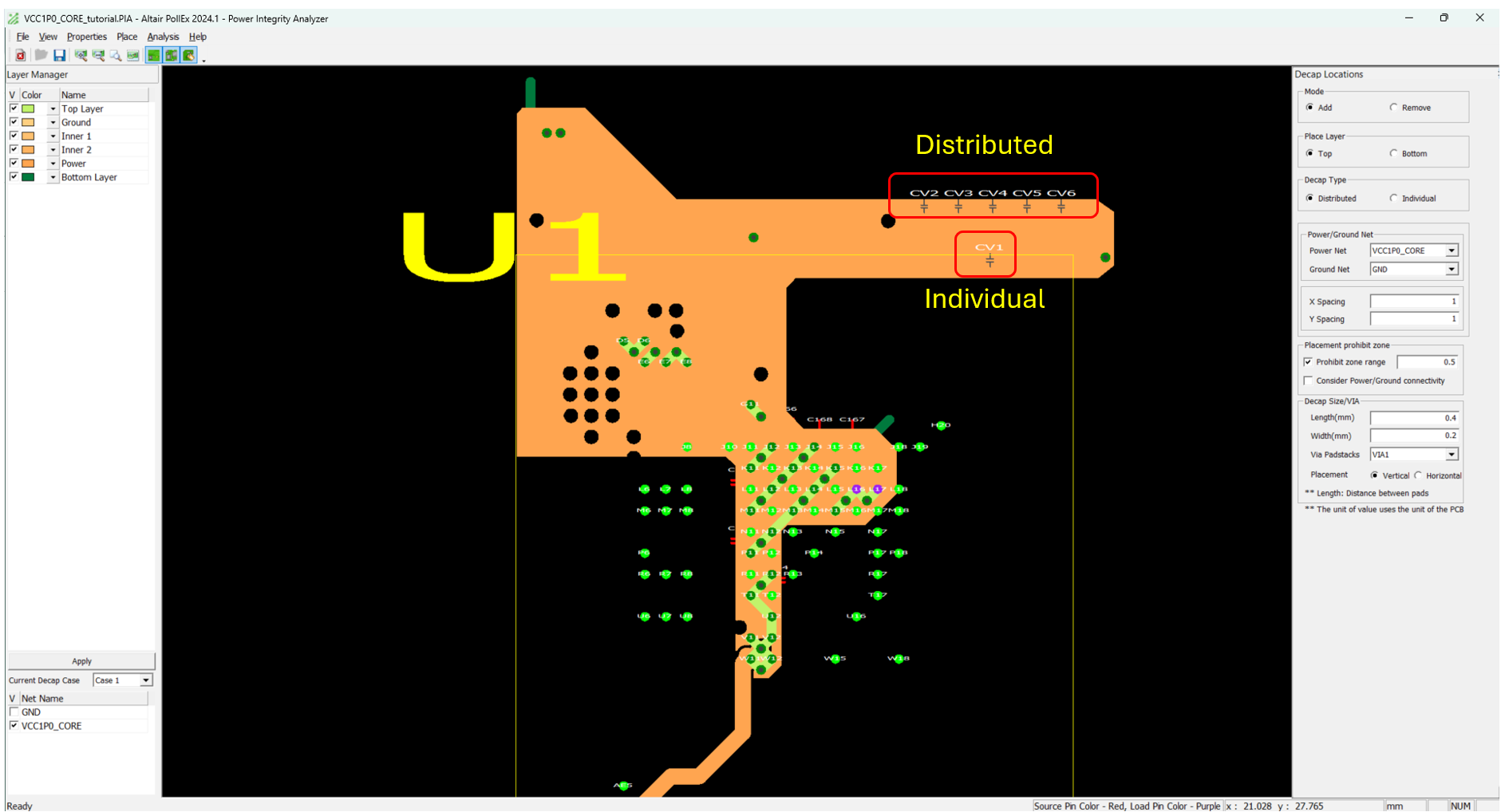Click the grayed-out open folder icon

[41, 55]
